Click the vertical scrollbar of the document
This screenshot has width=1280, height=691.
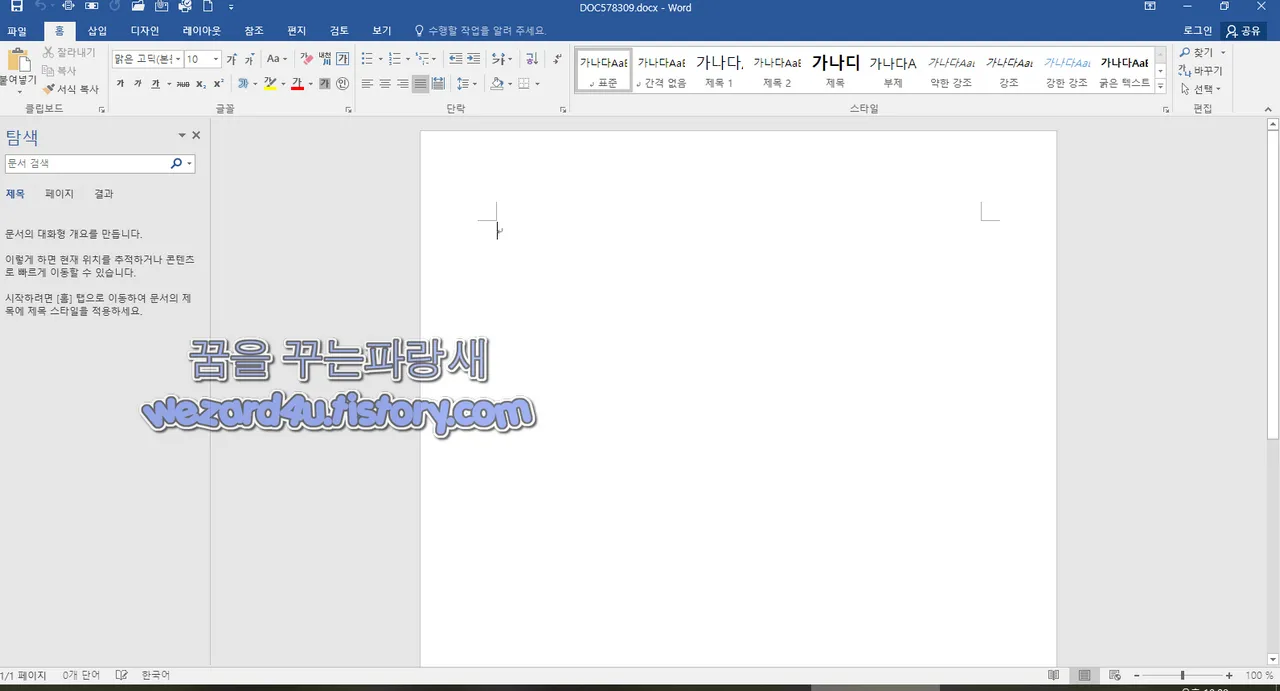tap(1273, 285)
